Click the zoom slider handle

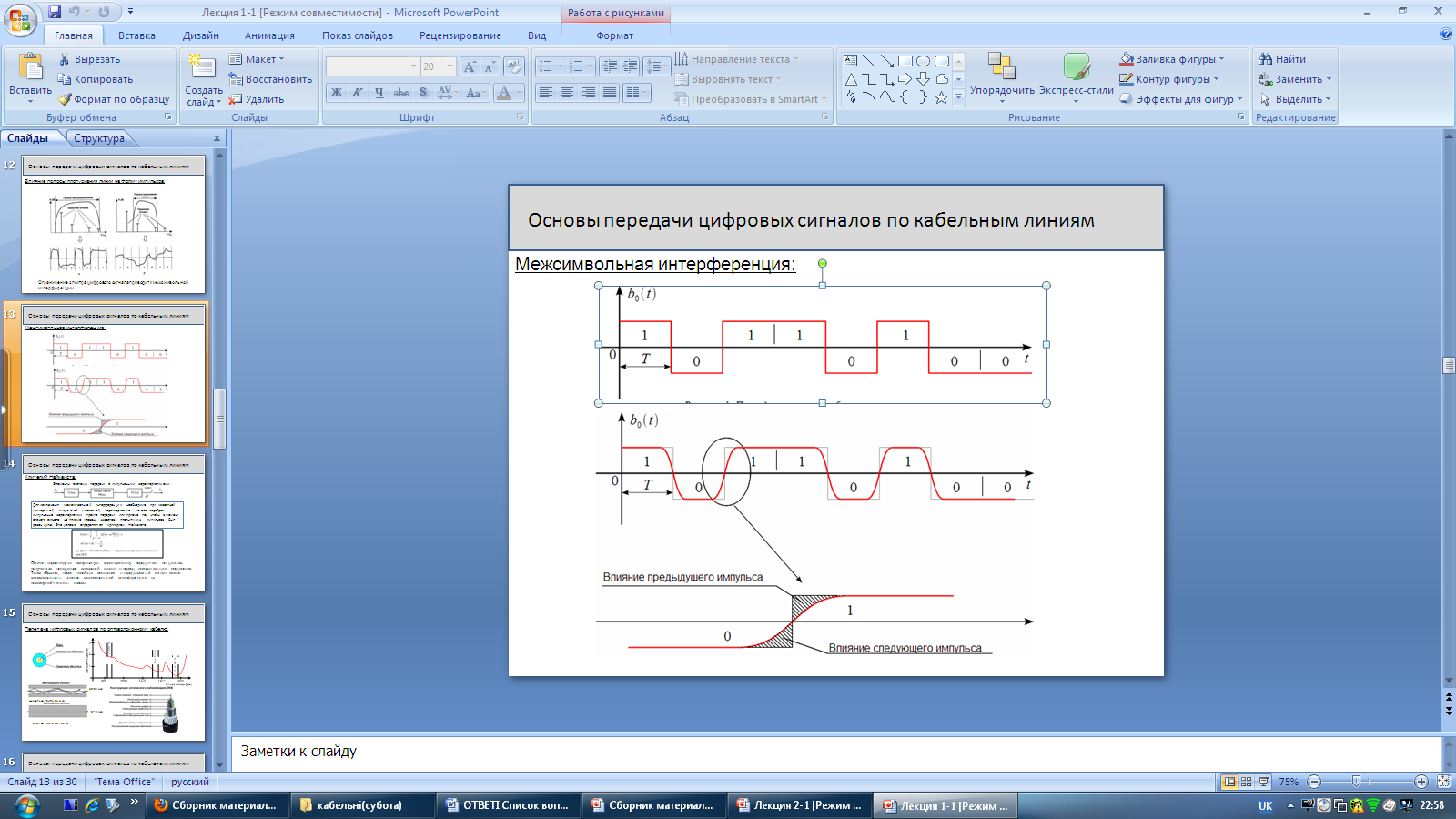click(x=1356, y=782)
